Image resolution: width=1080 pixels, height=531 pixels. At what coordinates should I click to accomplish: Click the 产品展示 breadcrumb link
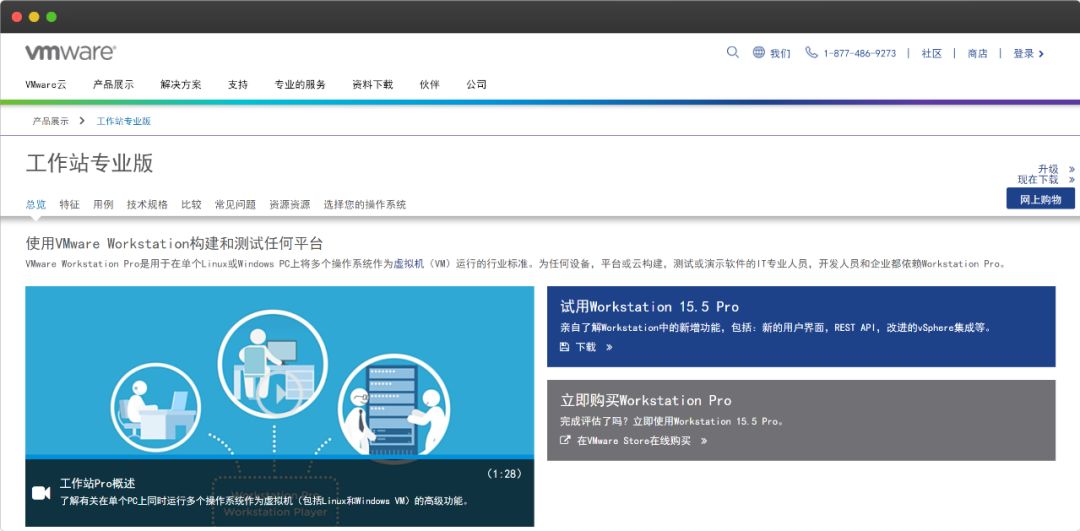[x=50, y=121]
